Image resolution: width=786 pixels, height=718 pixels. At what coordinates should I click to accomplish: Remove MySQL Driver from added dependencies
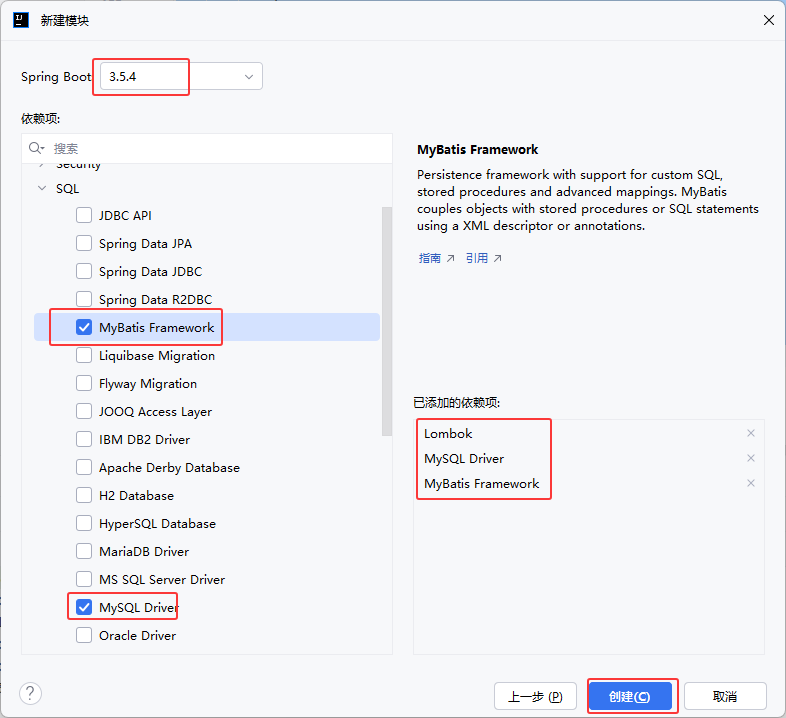pyautogui.click(x=751, y=458)
